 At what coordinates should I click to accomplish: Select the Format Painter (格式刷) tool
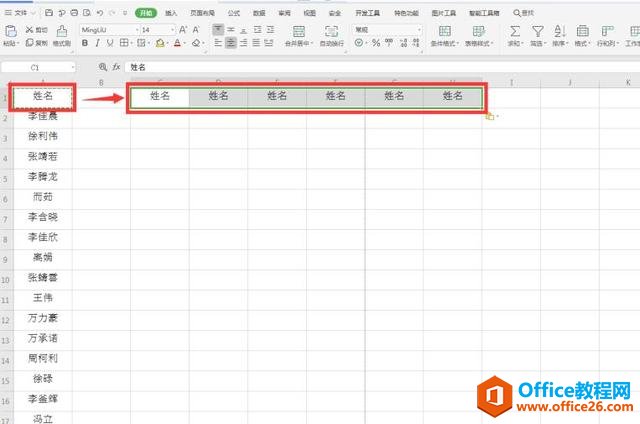pos(61,38)
